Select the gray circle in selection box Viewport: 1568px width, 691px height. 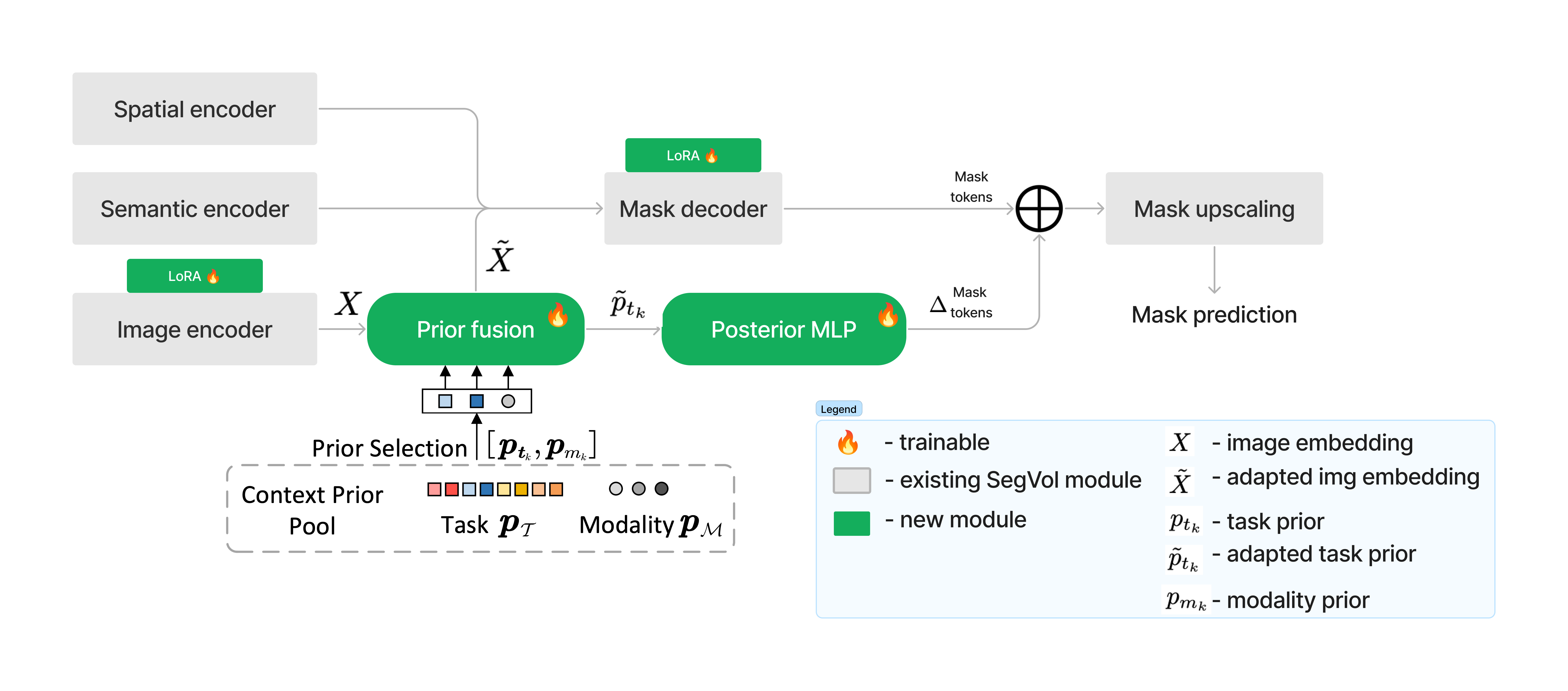(x=508, y=401)
